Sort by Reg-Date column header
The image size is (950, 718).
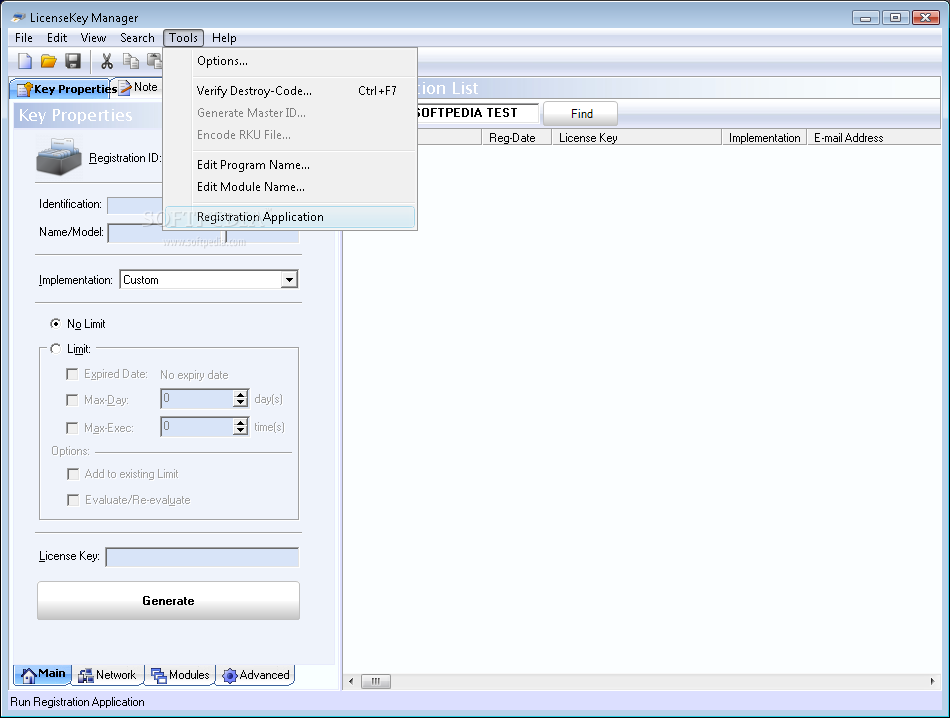tap(517, 138)
